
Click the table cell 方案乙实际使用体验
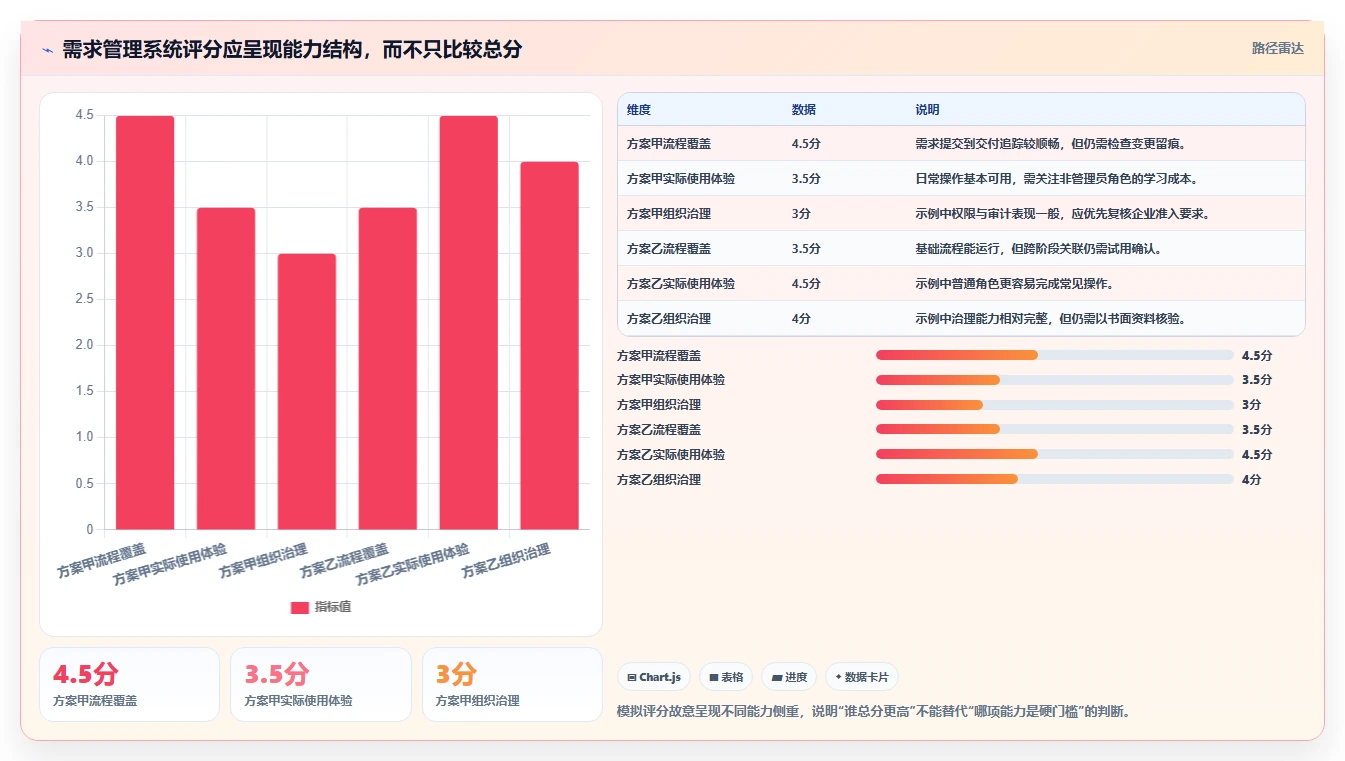(x=681, y=284)
